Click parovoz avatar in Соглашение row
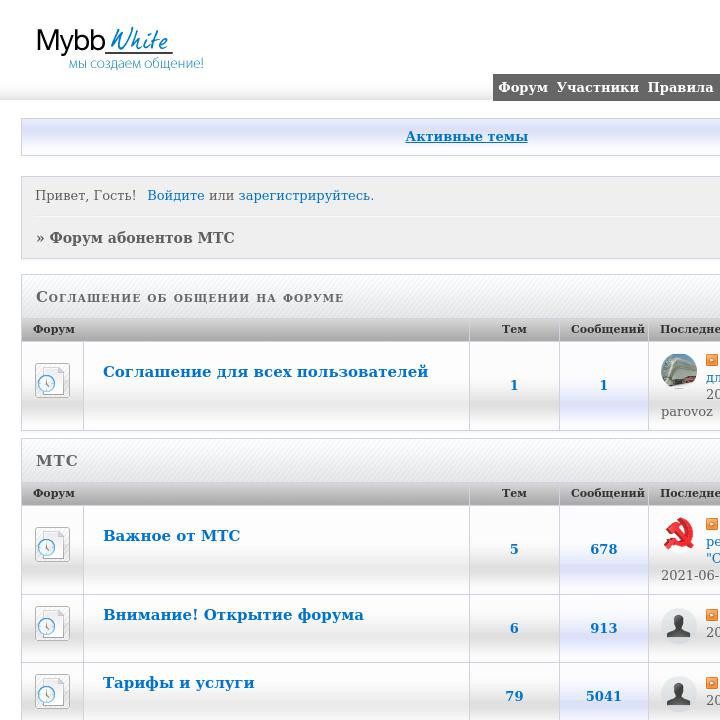 [679, 371]
